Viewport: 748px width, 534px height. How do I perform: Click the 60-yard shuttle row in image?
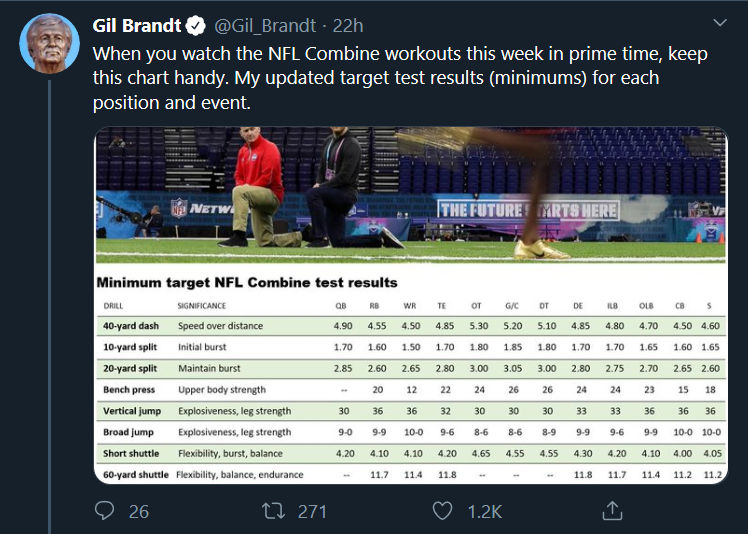(x=411, y=474)
